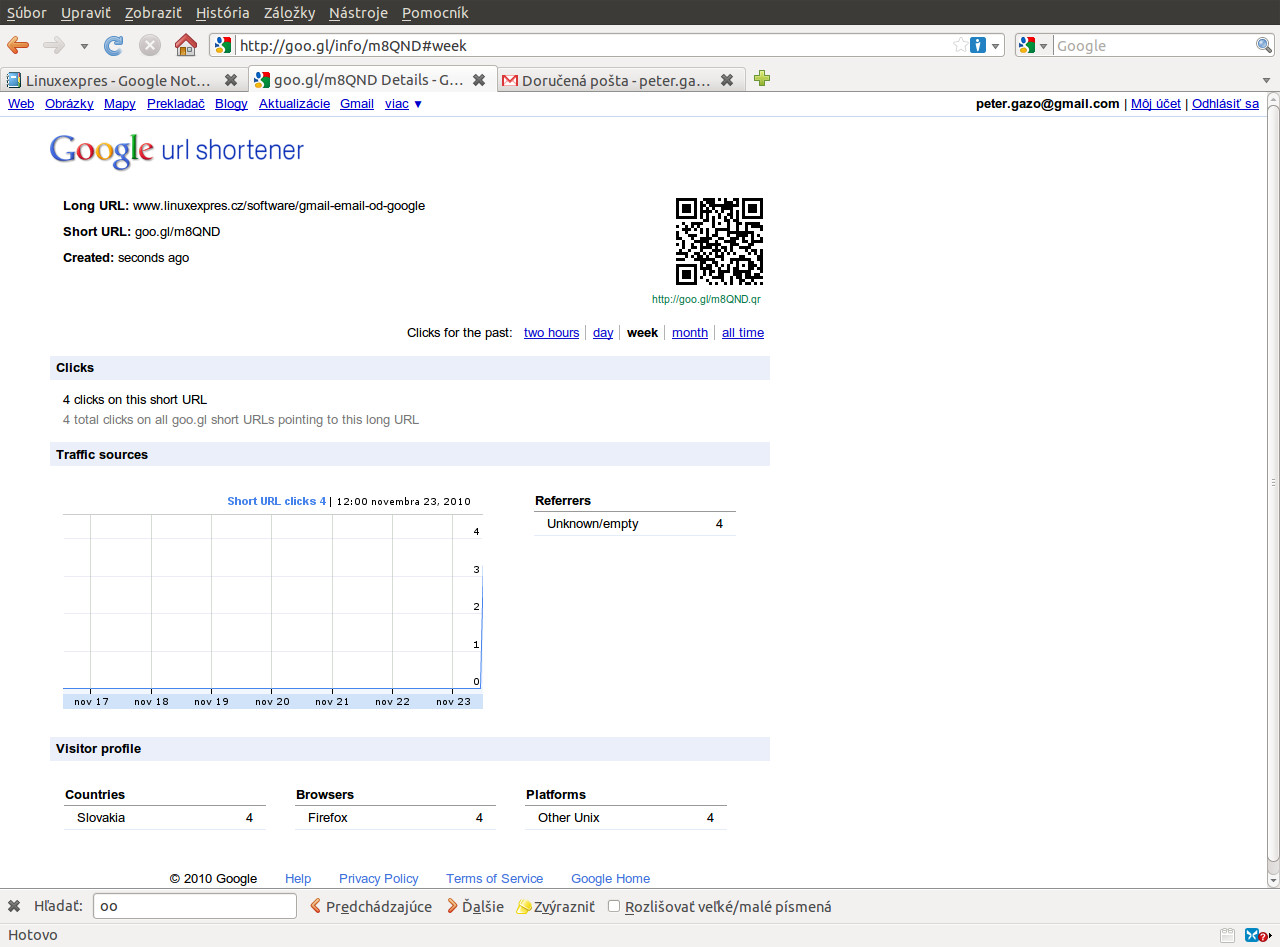Click the Blogy link

coord(231,104)
